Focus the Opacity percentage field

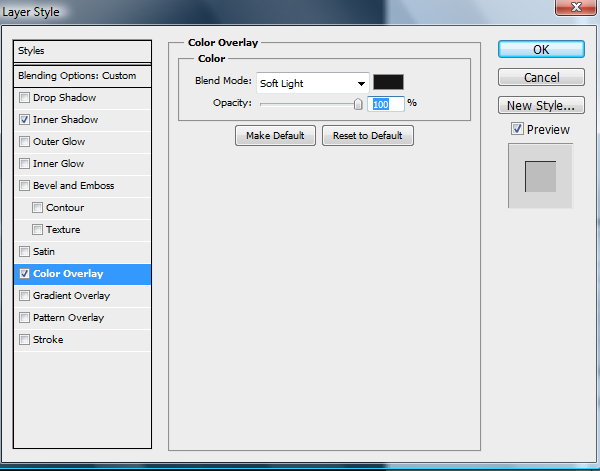click(386, 104)
